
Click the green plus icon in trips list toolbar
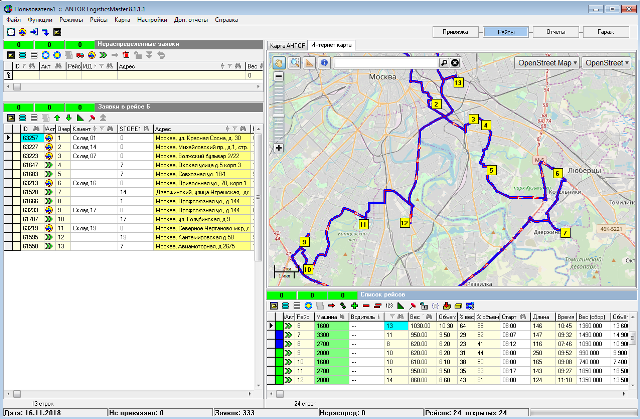(x=354, y=306)
